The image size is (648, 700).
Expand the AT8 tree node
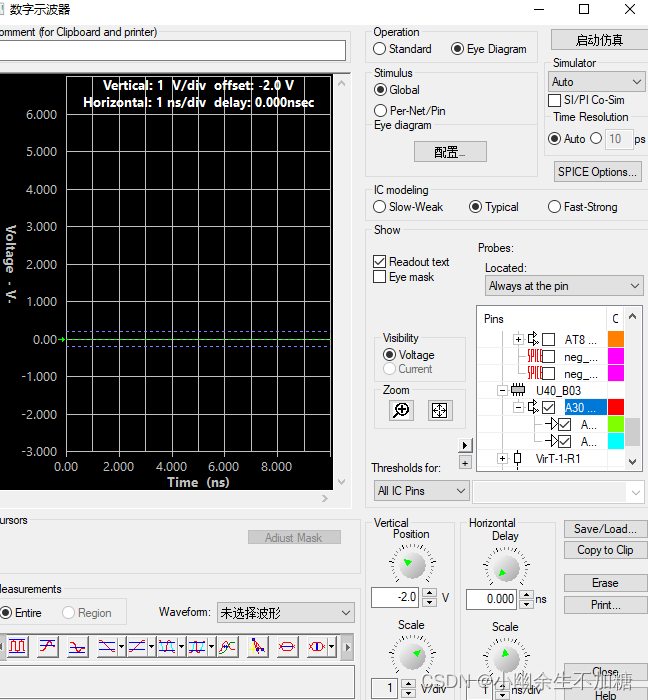(x=518, y=340)
